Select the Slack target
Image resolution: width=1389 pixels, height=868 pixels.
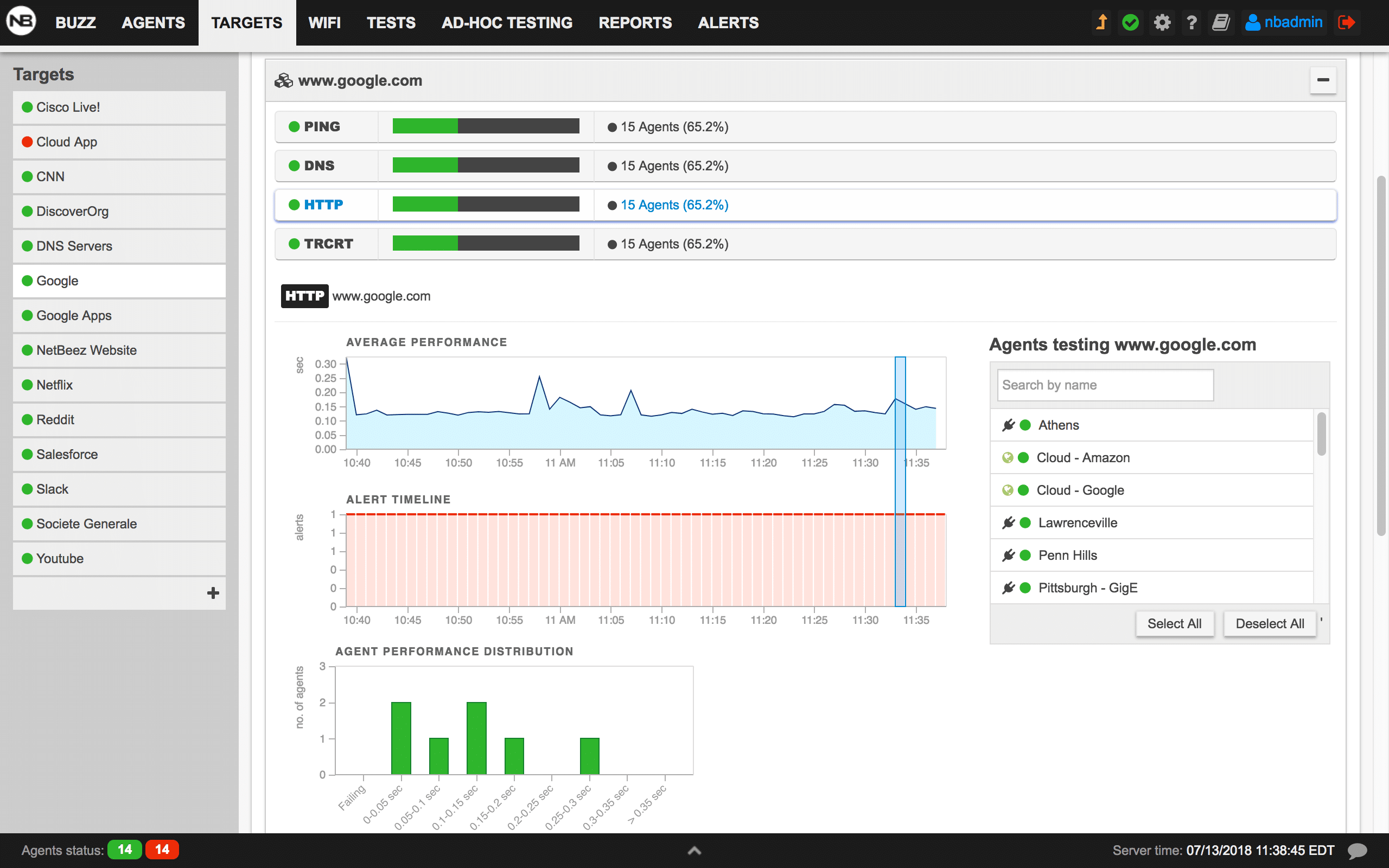[119, 489]
